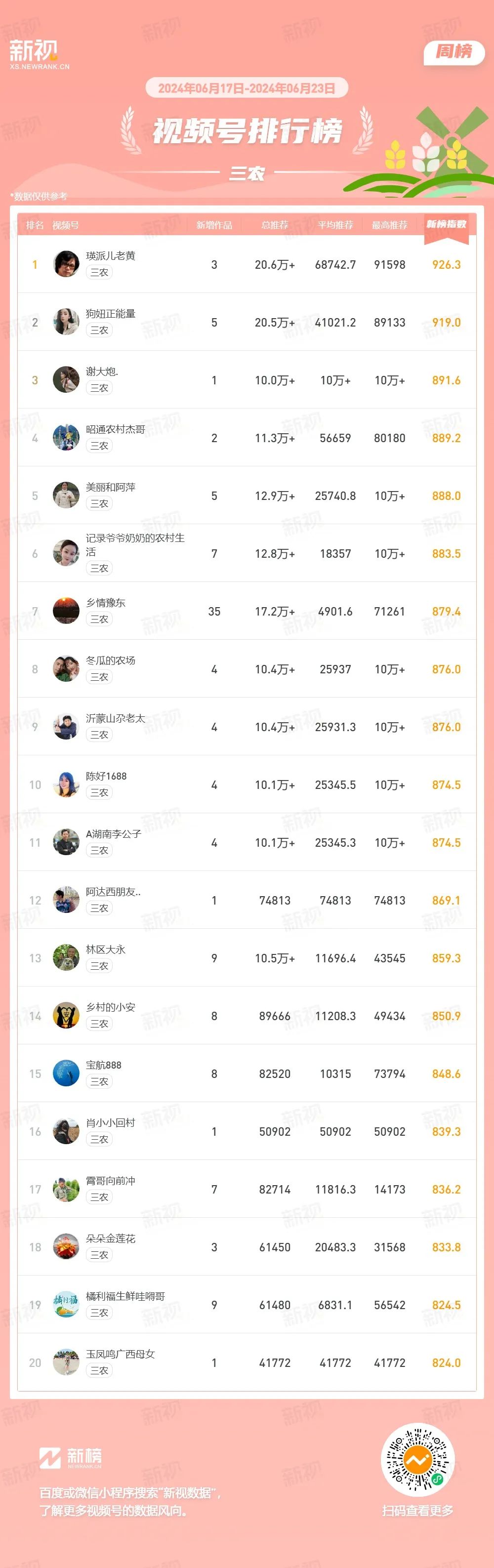Click the 宝航888 blue avatar

pyautogui.click(x=66, y=1074)
